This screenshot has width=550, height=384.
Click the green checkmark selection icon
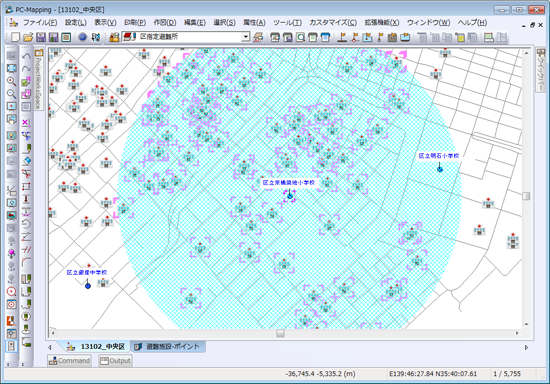click(26, 82)
